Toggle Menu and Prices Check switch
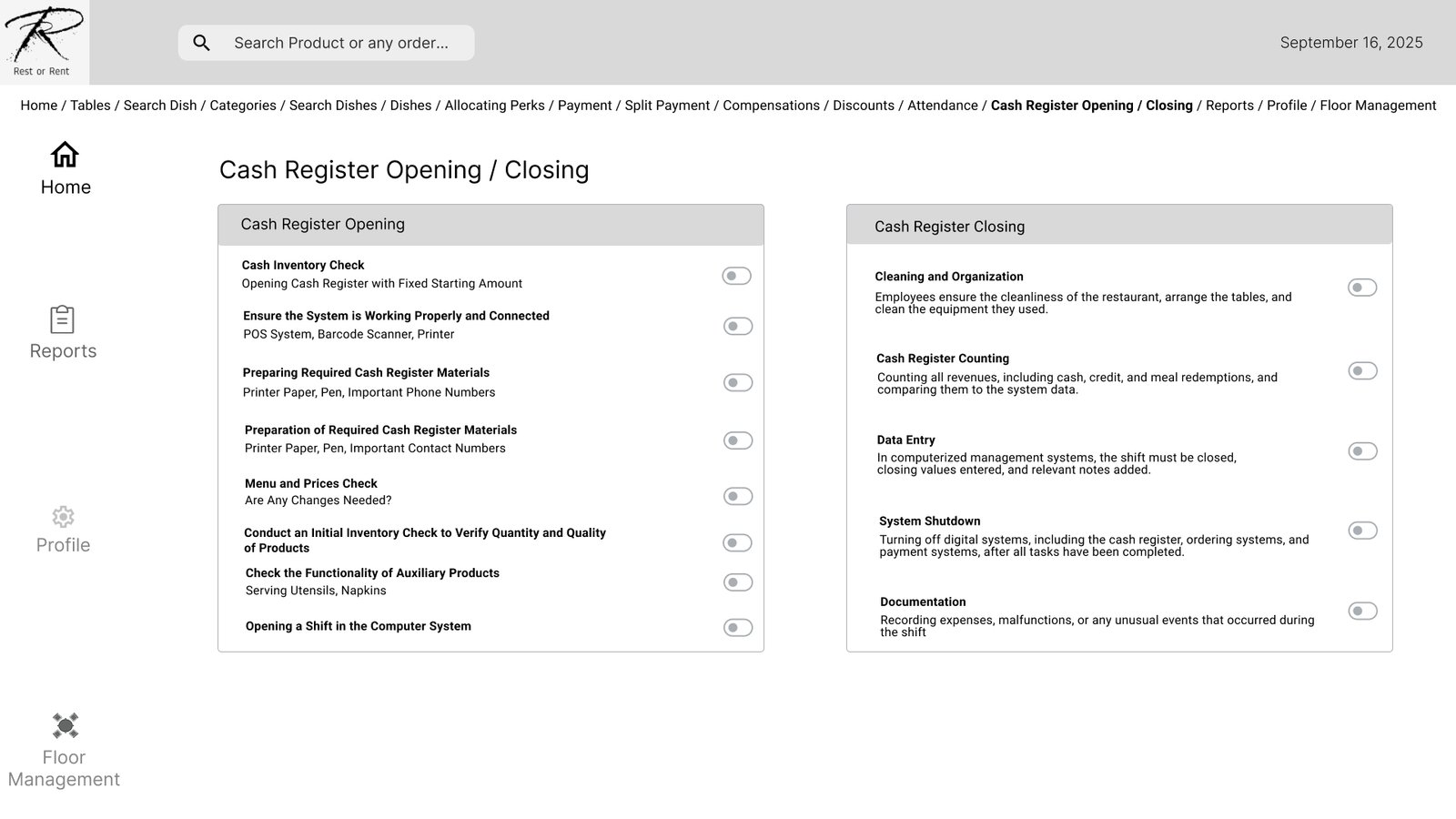This screenshot has width=1456, height=819. coord(737,496)
